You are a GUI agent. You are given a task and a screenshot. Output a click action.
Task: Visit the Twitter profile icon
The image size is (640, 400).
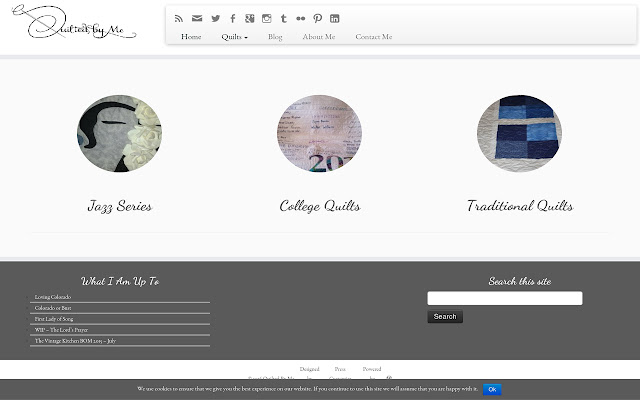[215, 18]
